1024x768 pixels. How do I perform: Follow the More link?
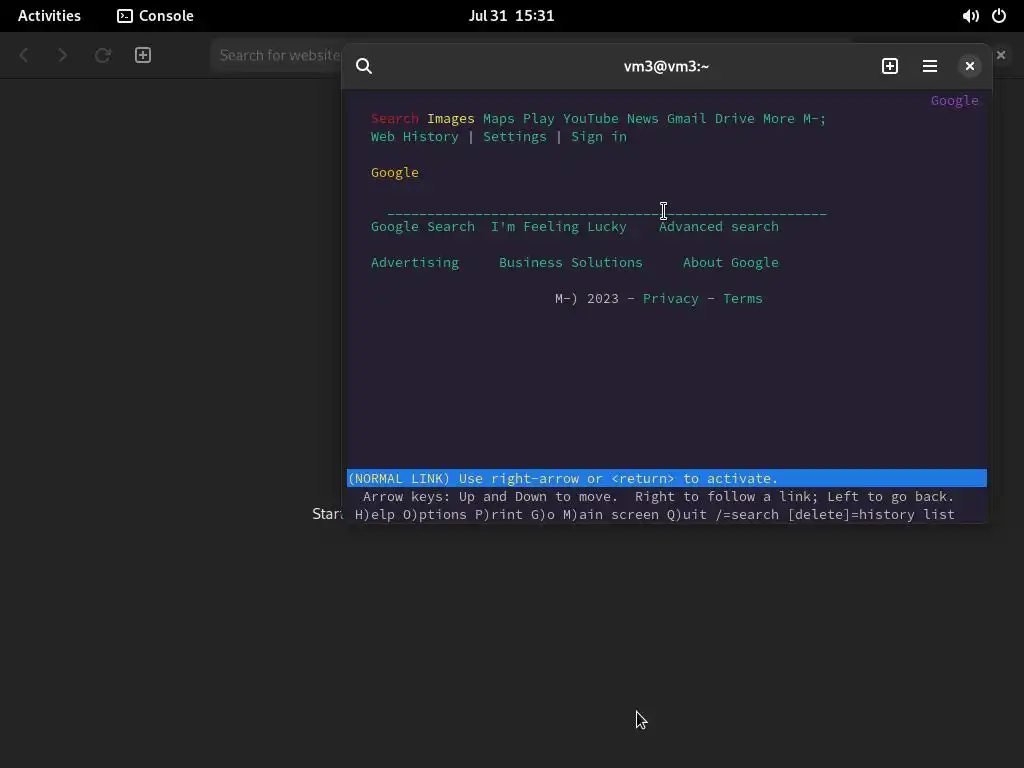pyautogui.click(x=778, y=119)
